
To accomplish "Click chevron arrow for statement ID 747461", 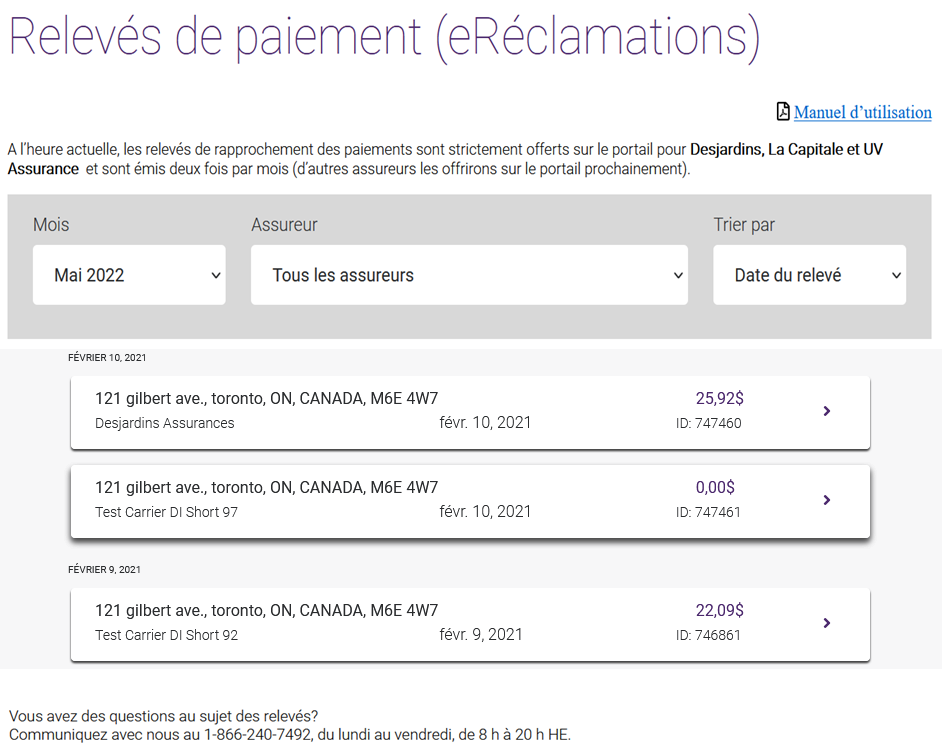I will (x=827, y=500).
